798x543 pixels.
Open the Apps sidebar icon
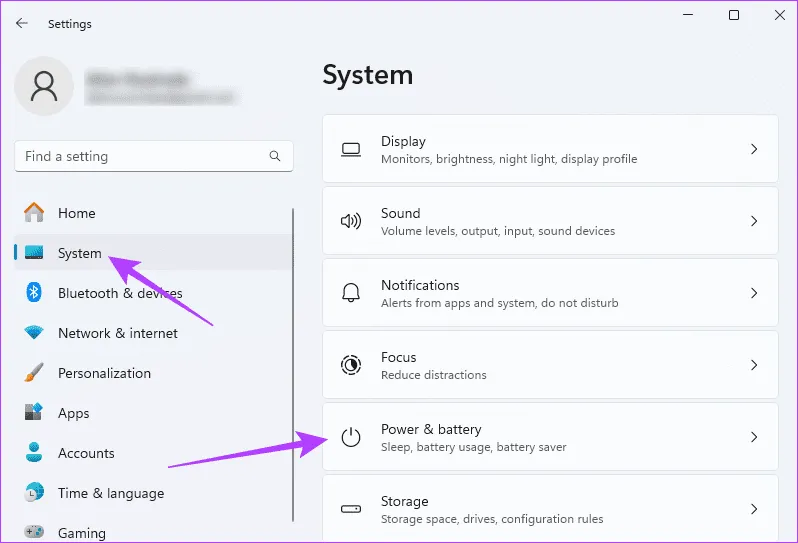tap(34, 413)
